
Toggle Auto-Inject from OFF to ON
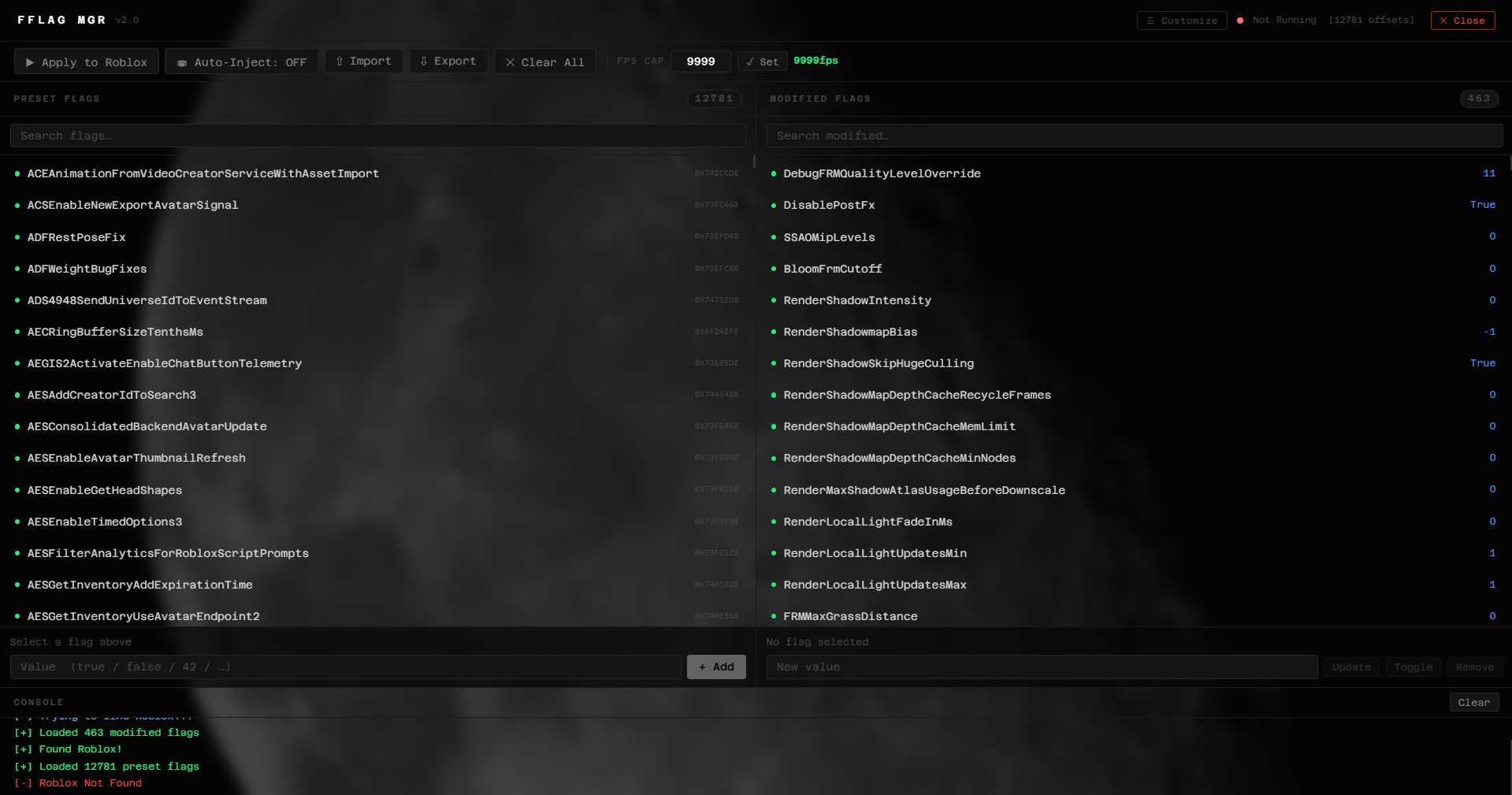[241, 61]
